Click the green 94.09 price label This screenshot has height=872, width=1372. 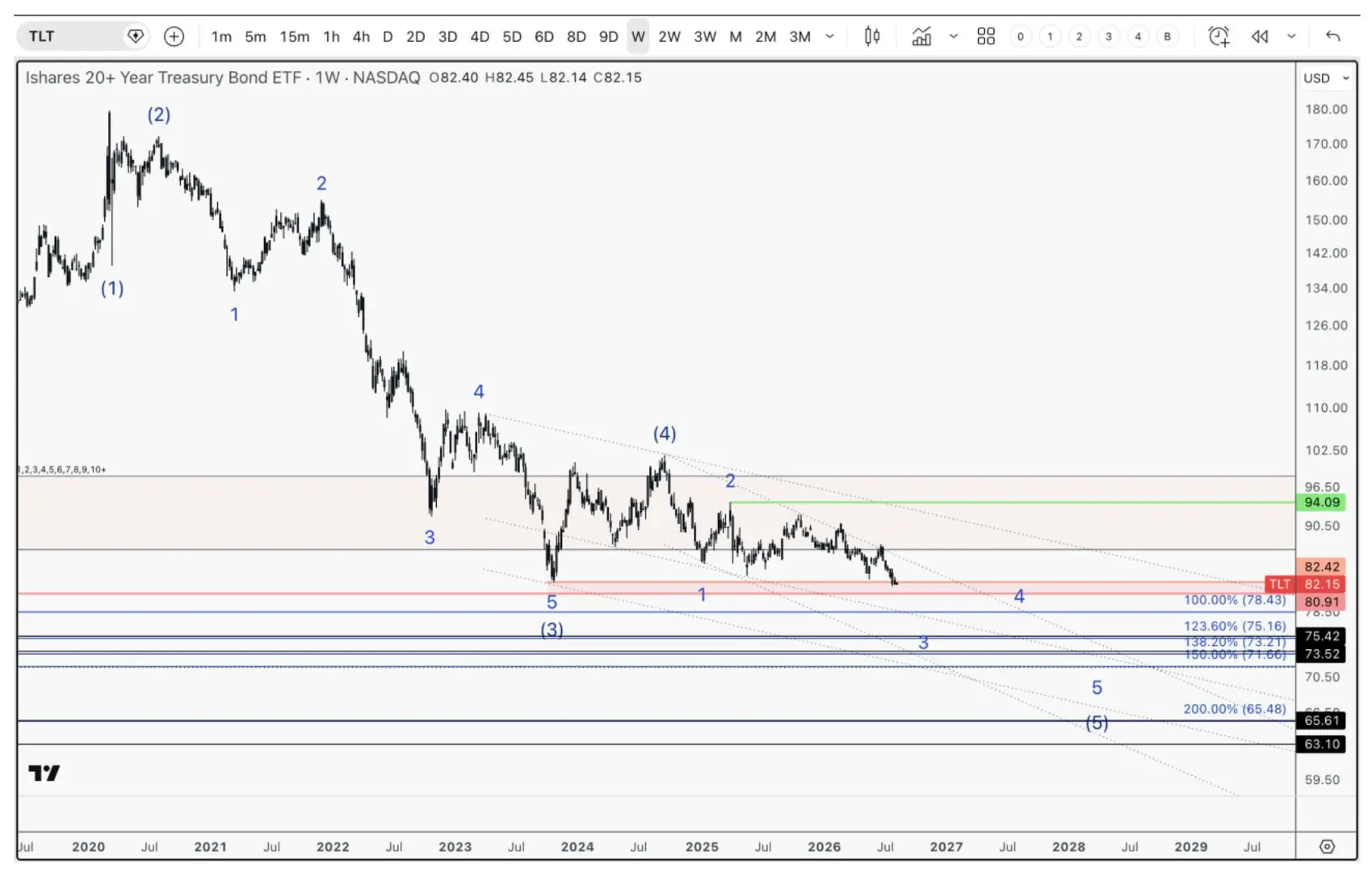1322,502
